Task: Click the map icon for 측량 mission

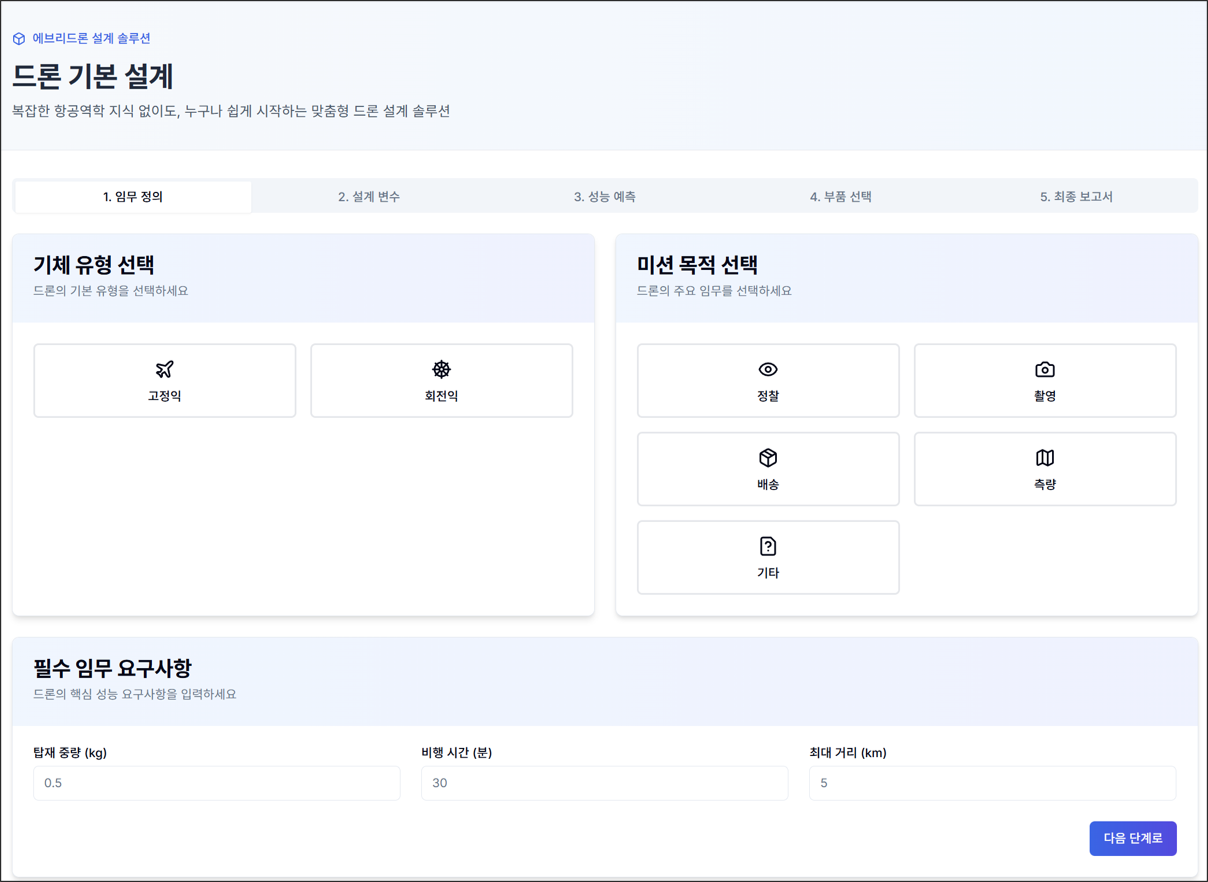Action: (x=1045, y=458)
